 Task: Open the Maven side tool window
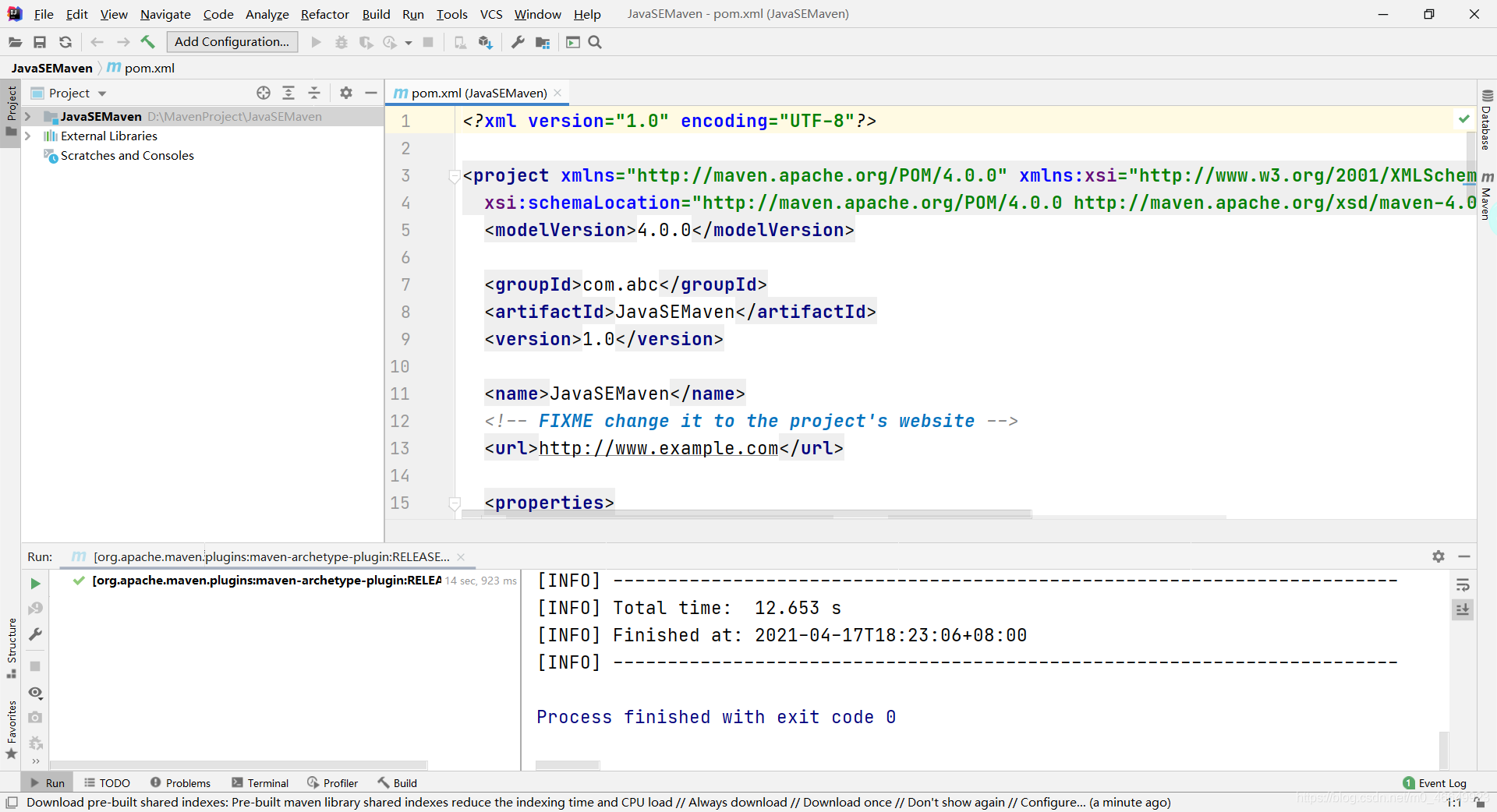[x=1487, y=195]
